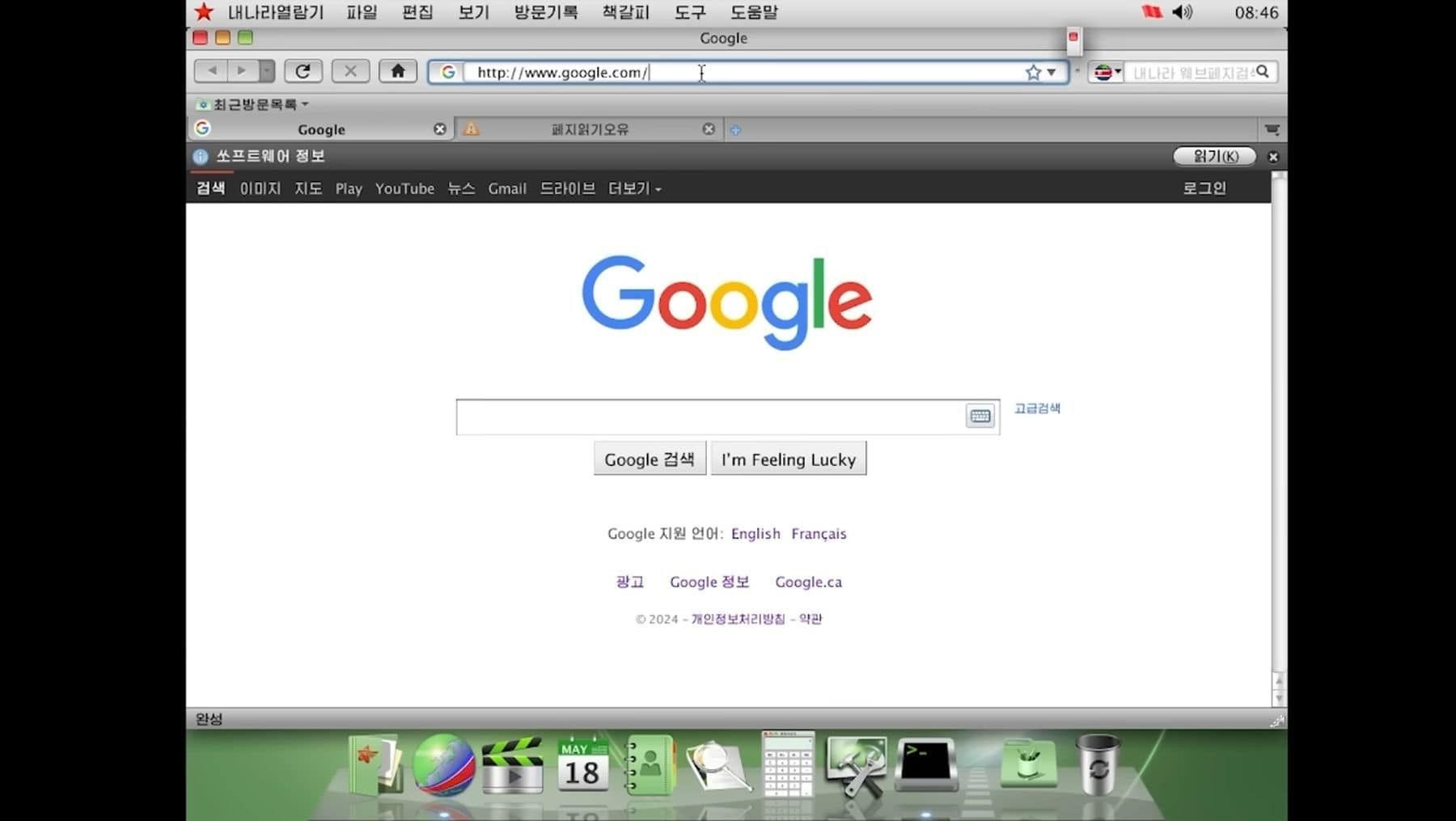The width and height of the screenshot is (1456, 821).
Task: Click the volume speaker icon in menu bar
Action: pos(1182,12)
